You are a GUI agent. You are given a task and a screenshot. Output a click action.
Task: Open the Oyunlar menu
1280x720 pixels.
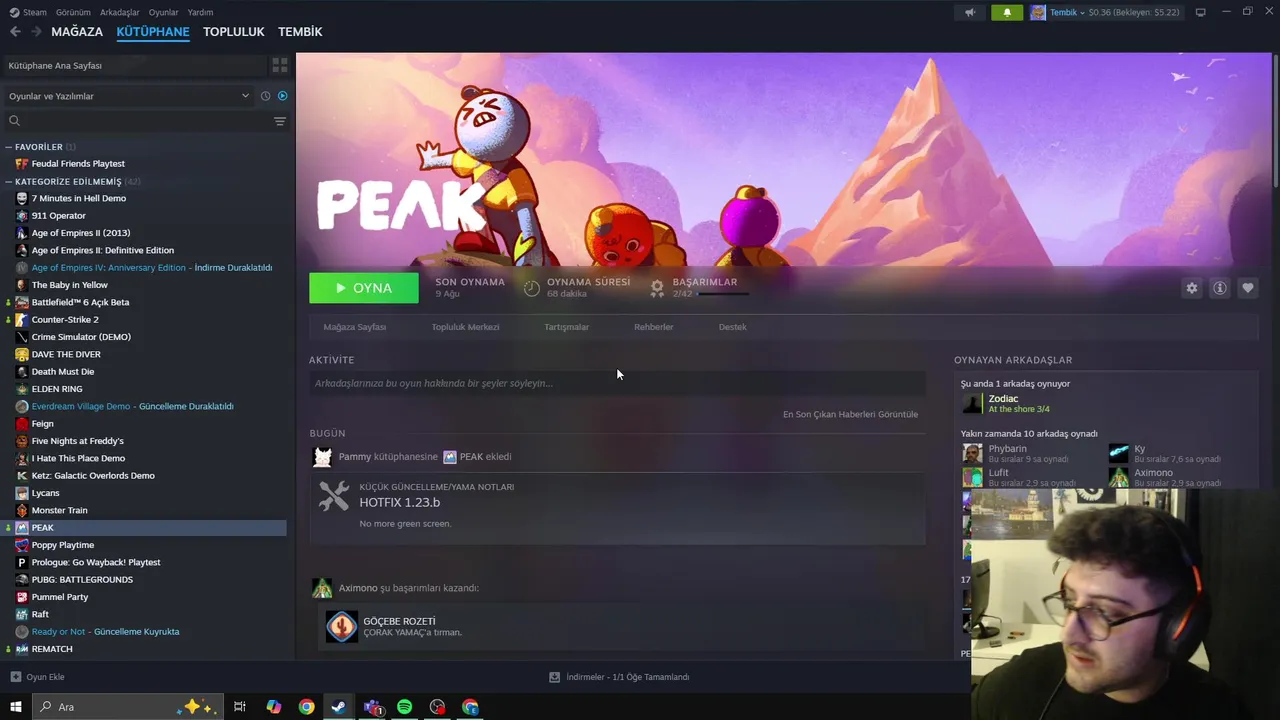point(163,13)
